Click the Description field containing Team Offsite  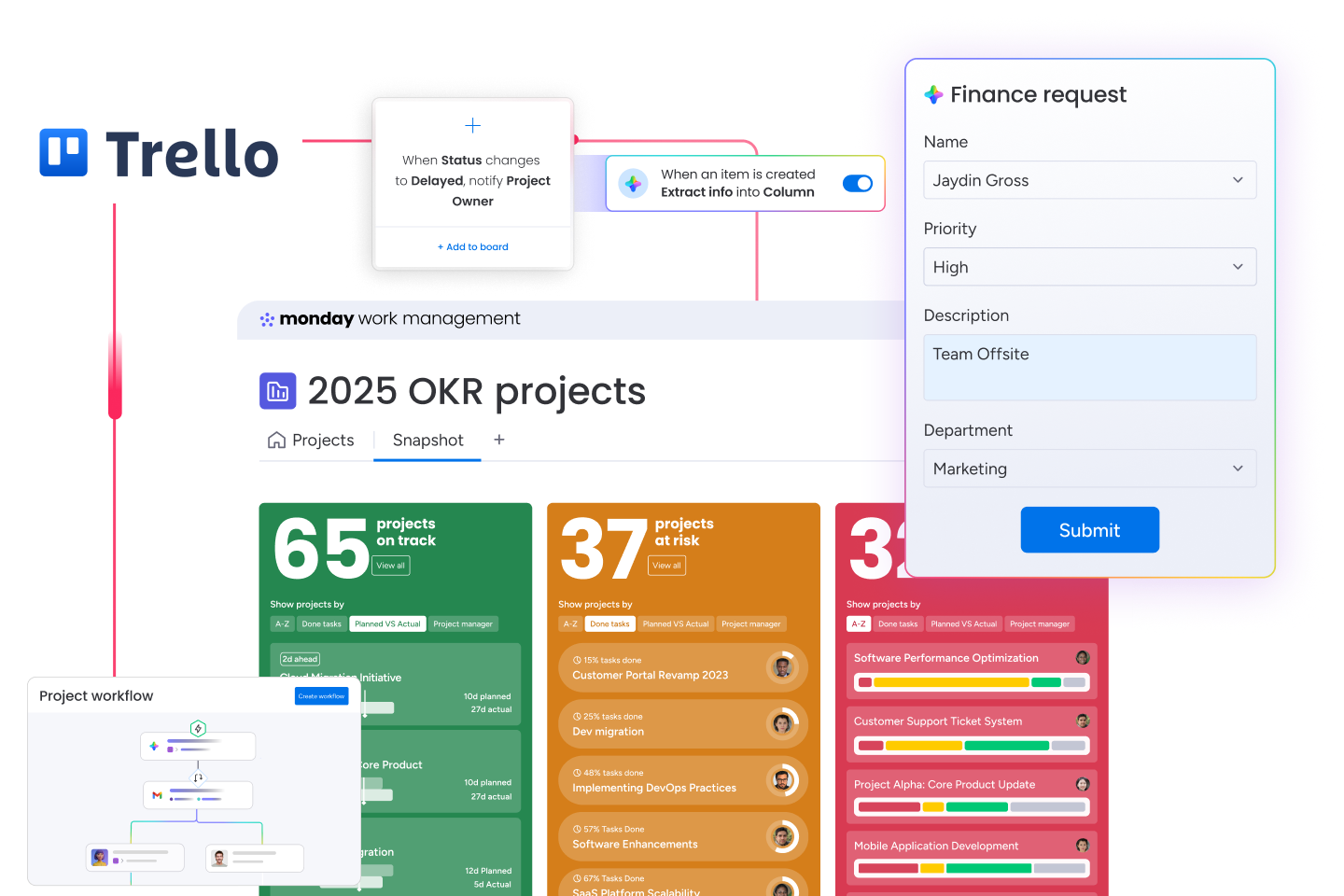point(1090,368)
